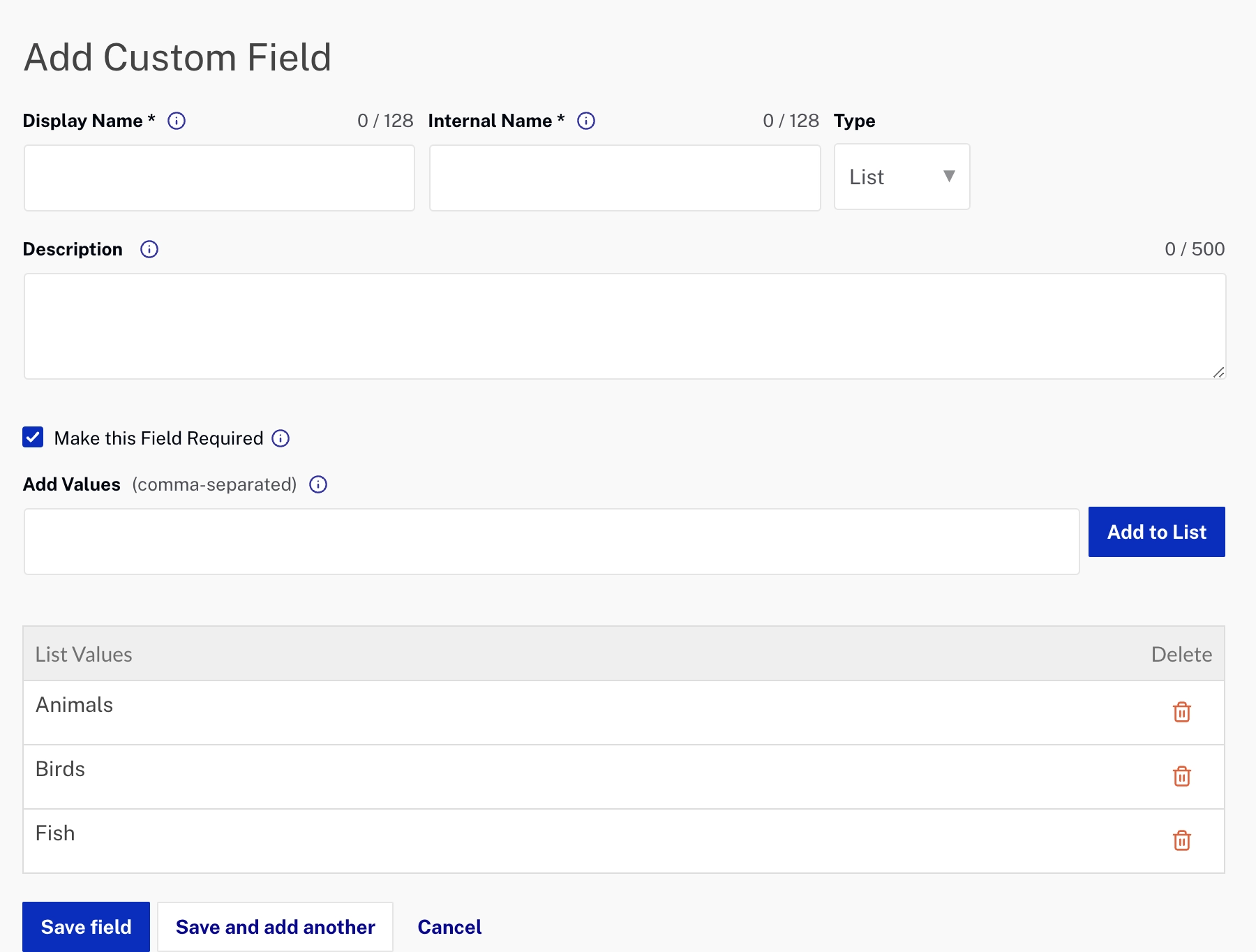Delete the Animals list value

pyautogui.click(x=1181, y=713)
